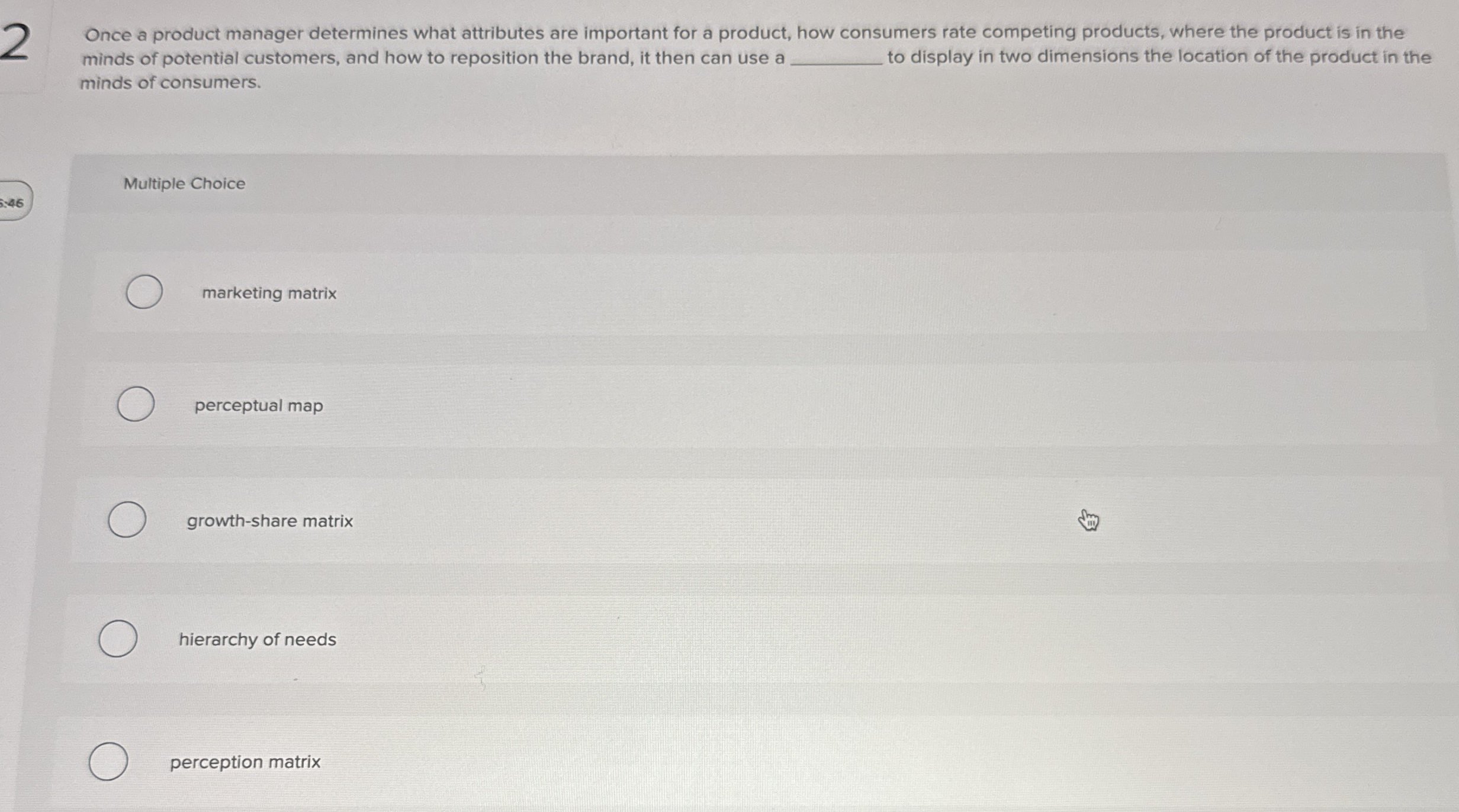Click the third answer option row
The image size is (1459, 812).
click(x=711, y=521)
